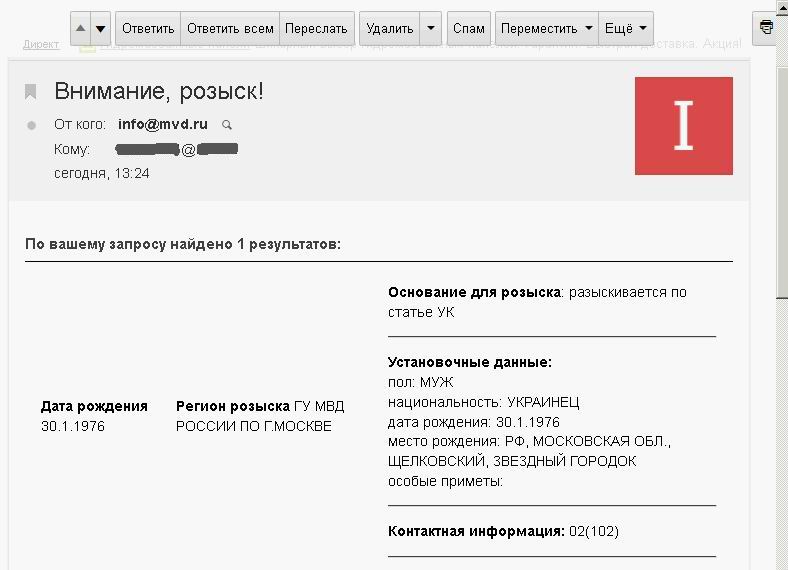
Task: Mark the message as Спам
Action: [469, 29]
